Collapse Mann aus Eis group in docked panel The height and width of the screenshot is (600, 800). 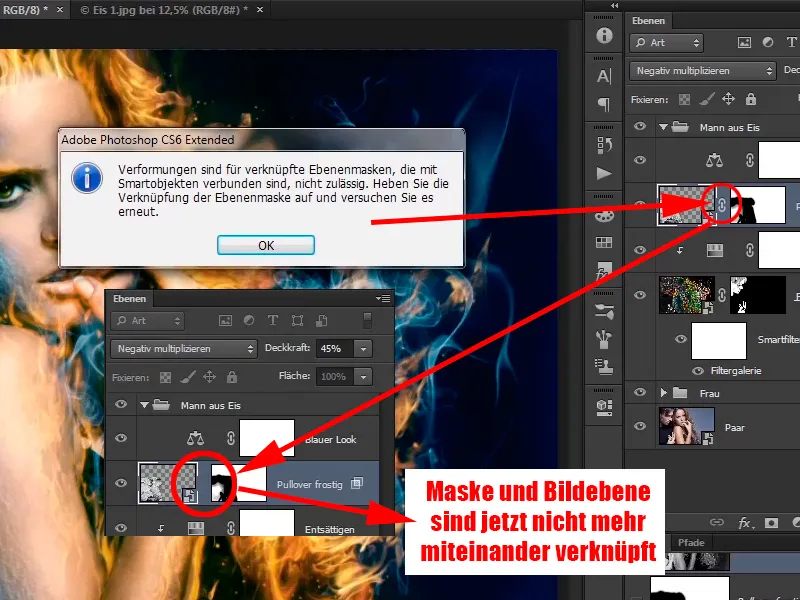pos(663,127)
